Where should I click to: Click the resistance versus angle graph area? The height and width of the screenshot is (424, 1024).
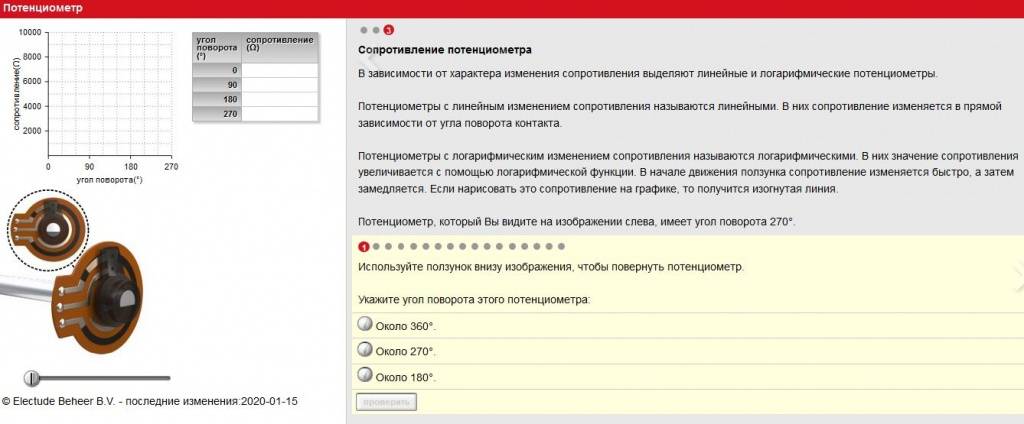coord(109,94)
